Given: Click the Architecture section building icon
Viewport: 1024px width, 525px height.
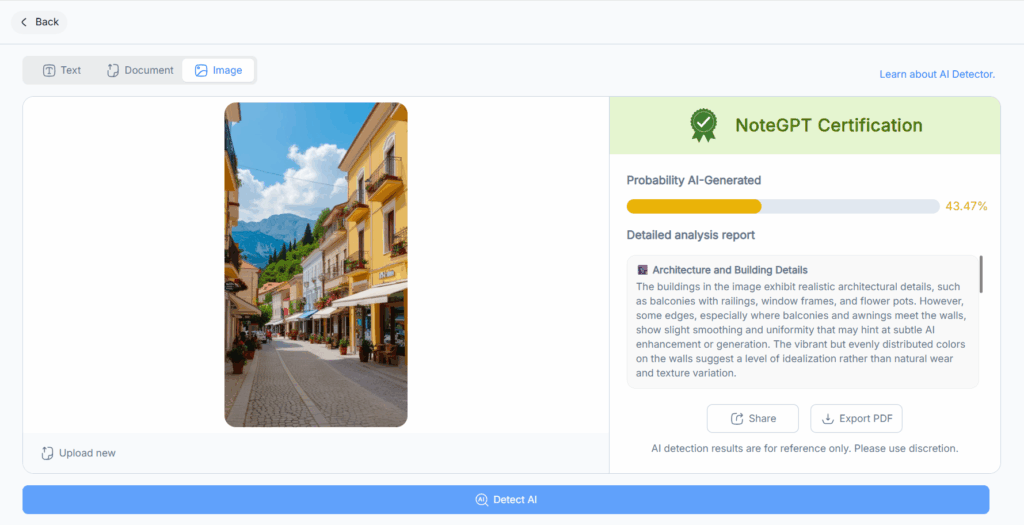Looking at the screenshot, I should [x=642, y=270].
